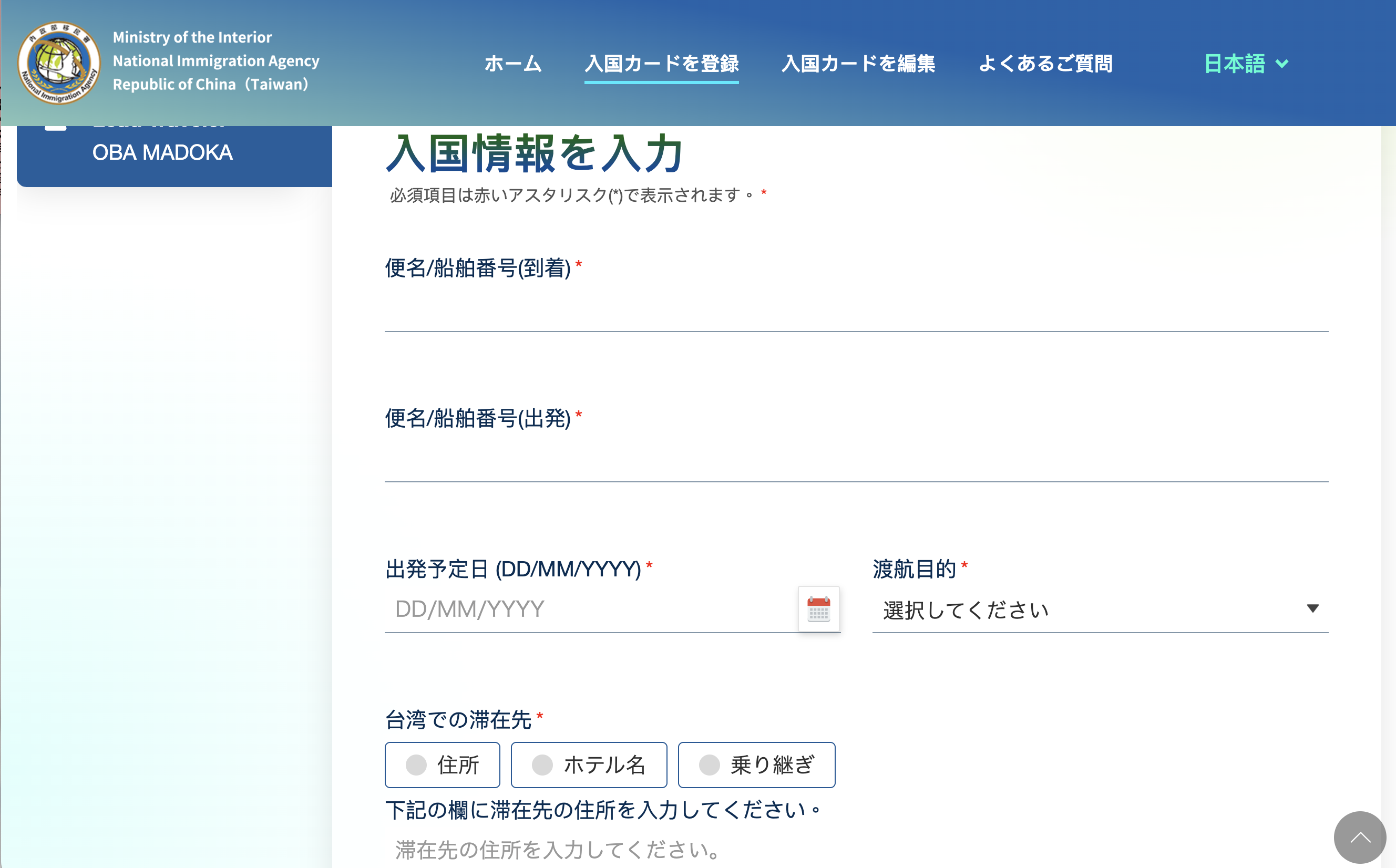The width and height of the screenshot is (1396, 868).
Task: Open 入国カードを登録 menu item
Action: coord(661,64)
